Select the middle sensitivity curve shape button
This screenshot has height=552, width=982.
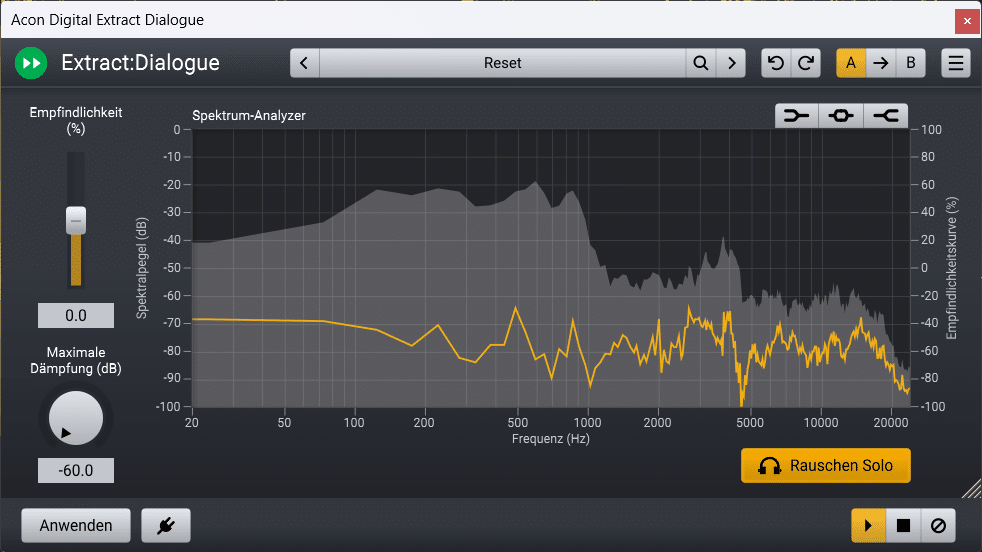click(840, 116)
